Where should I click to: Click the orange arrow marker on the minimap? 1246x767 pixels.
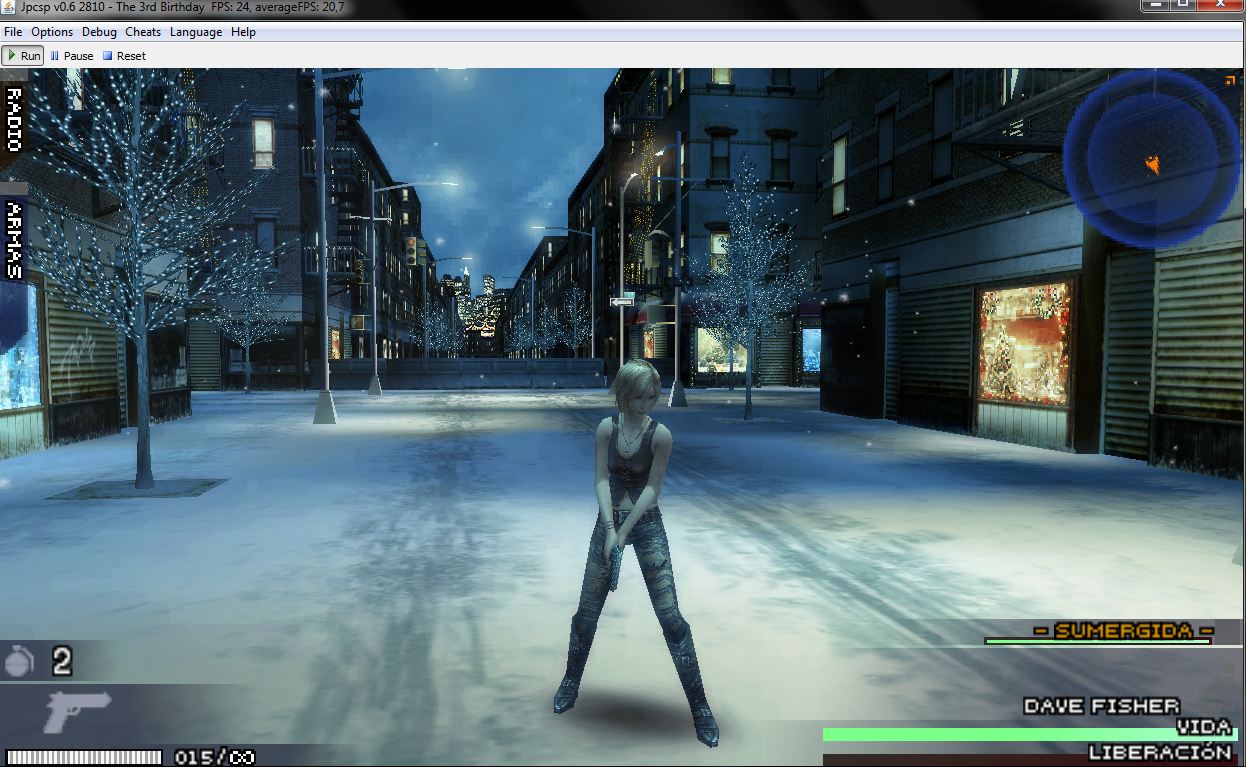[x=1153, y=163]
